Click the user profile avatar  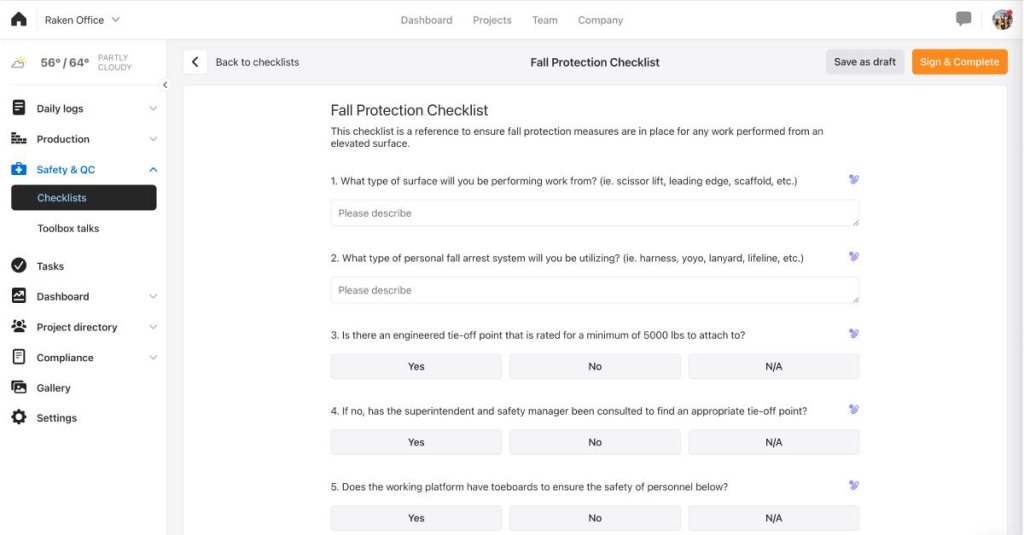point(1002,19)
